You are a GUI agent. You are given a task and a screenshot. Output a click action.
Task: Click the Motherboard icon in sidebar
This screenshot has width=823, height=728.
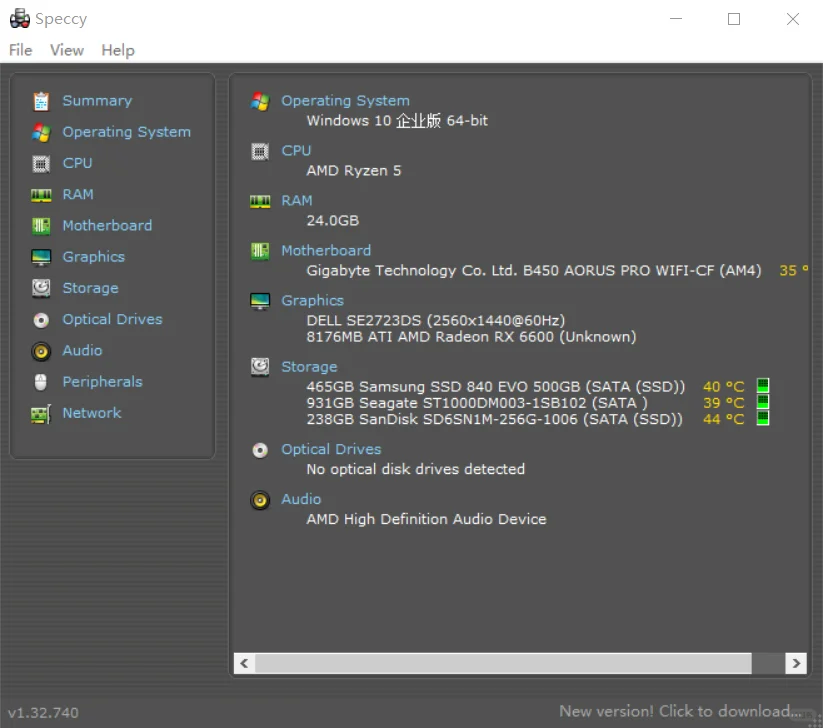41,226
